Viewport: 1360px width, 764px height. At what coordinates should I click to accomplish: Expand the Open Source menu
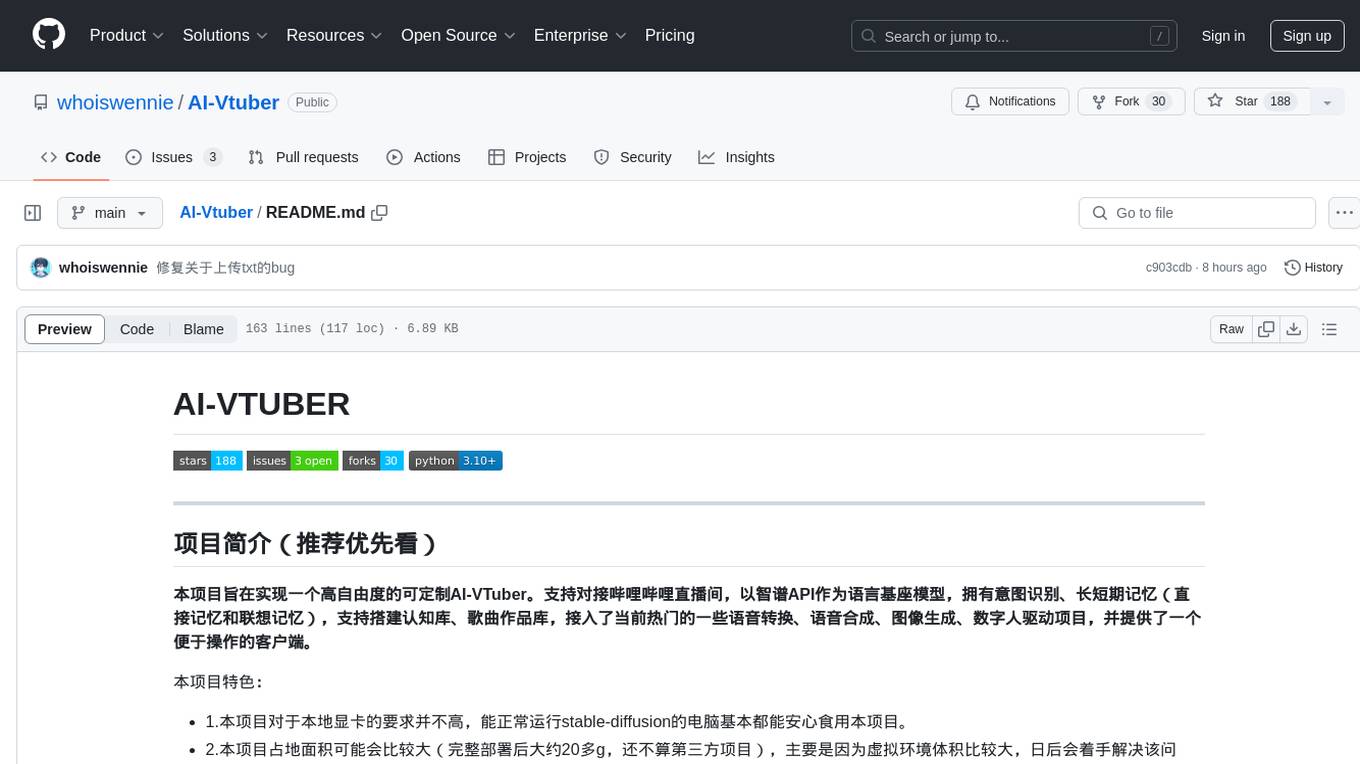click(x=458, y=35)
